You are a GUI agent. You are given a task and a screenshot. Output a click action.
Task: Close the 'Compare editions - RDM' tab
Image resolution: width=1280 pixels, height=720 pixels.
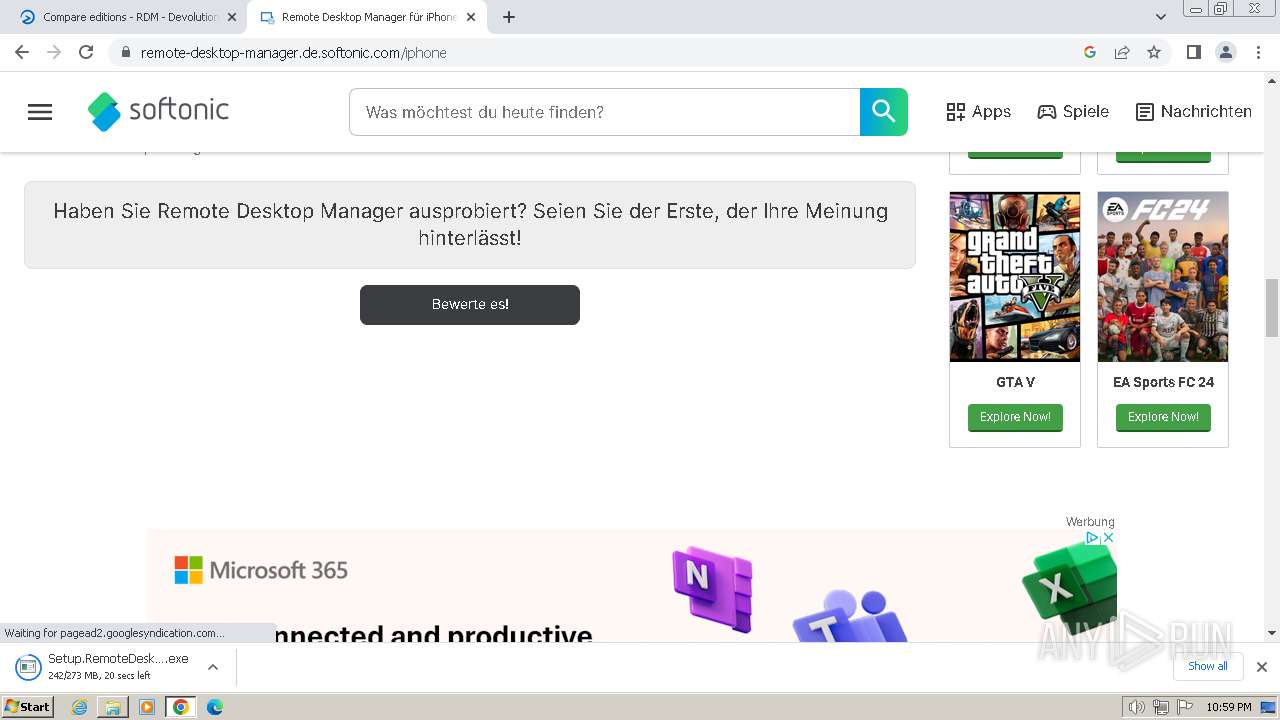coord(232,17)
